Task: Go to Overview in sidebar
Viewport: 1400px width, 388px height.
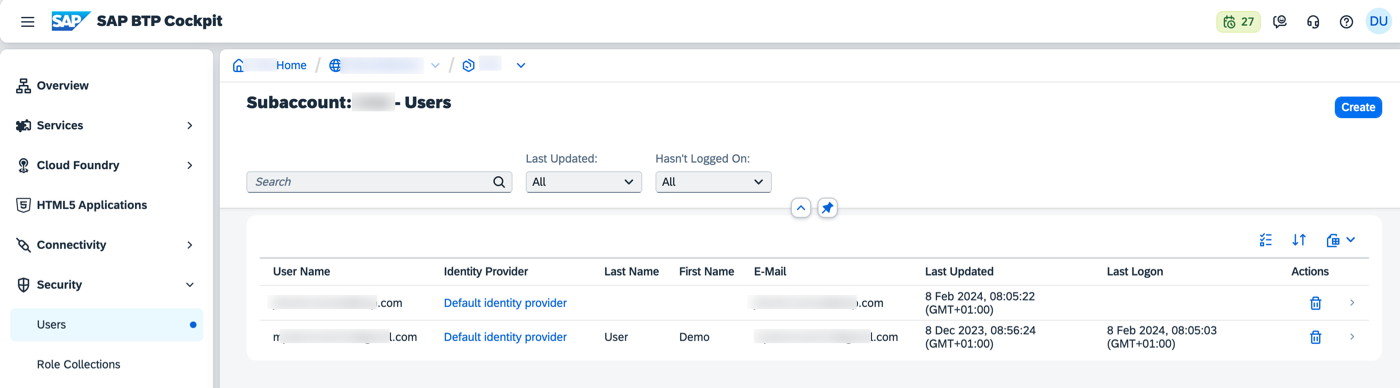Action: point(63,86)
